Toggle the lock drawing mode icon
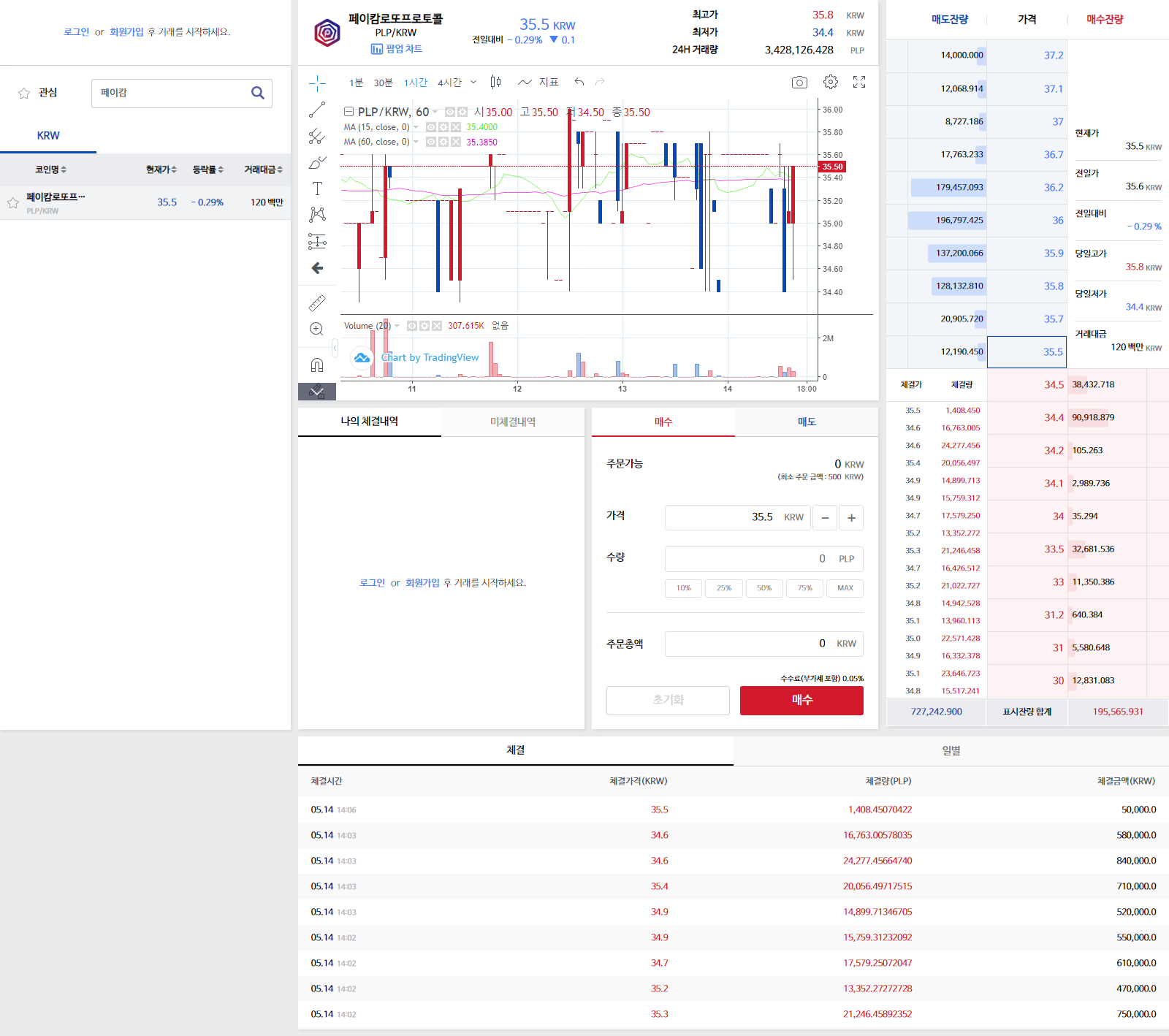This screenshot has width=1169, height=1036. (x=317, y=391)
